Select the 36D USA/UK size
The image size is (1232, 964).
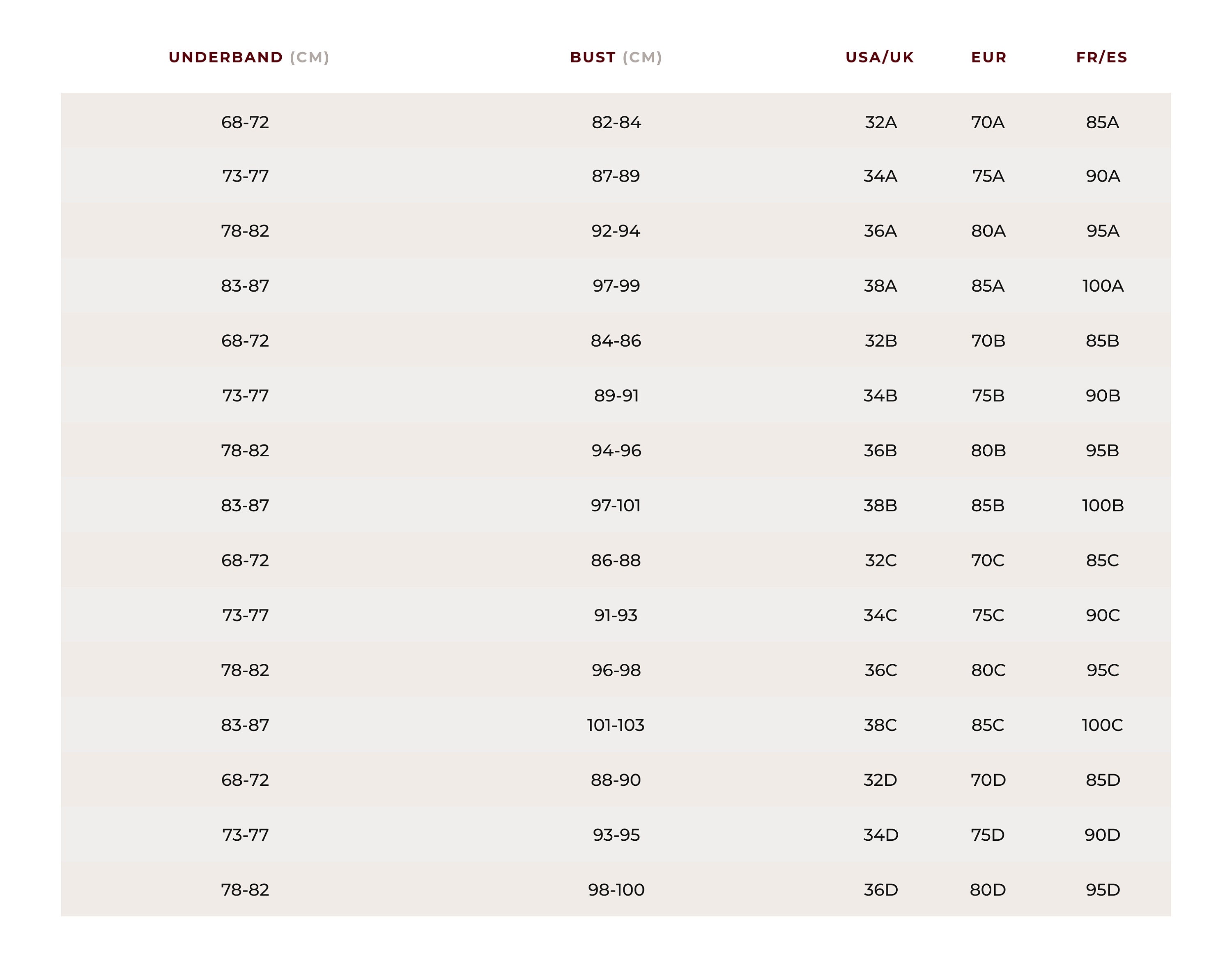tap(881, 890)
